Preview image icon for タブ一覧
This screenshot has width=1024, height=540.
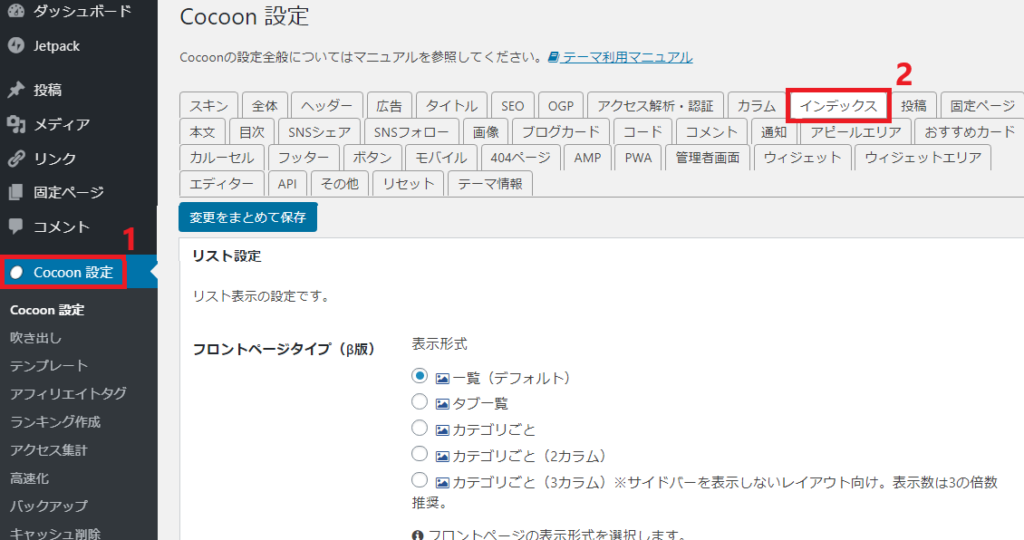point(442,404)
